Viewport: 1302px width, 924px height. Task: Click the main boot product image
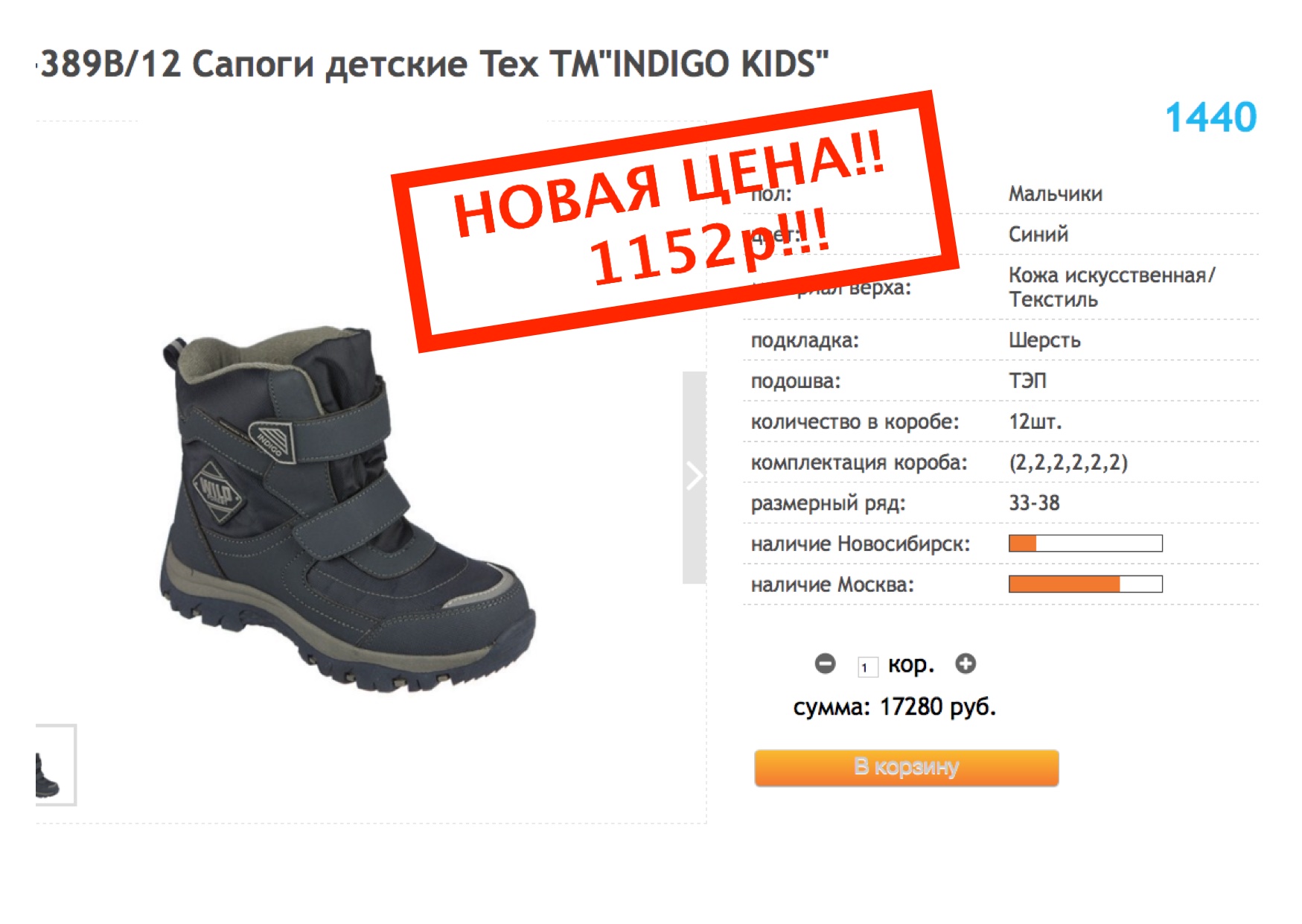pos(348,508)
